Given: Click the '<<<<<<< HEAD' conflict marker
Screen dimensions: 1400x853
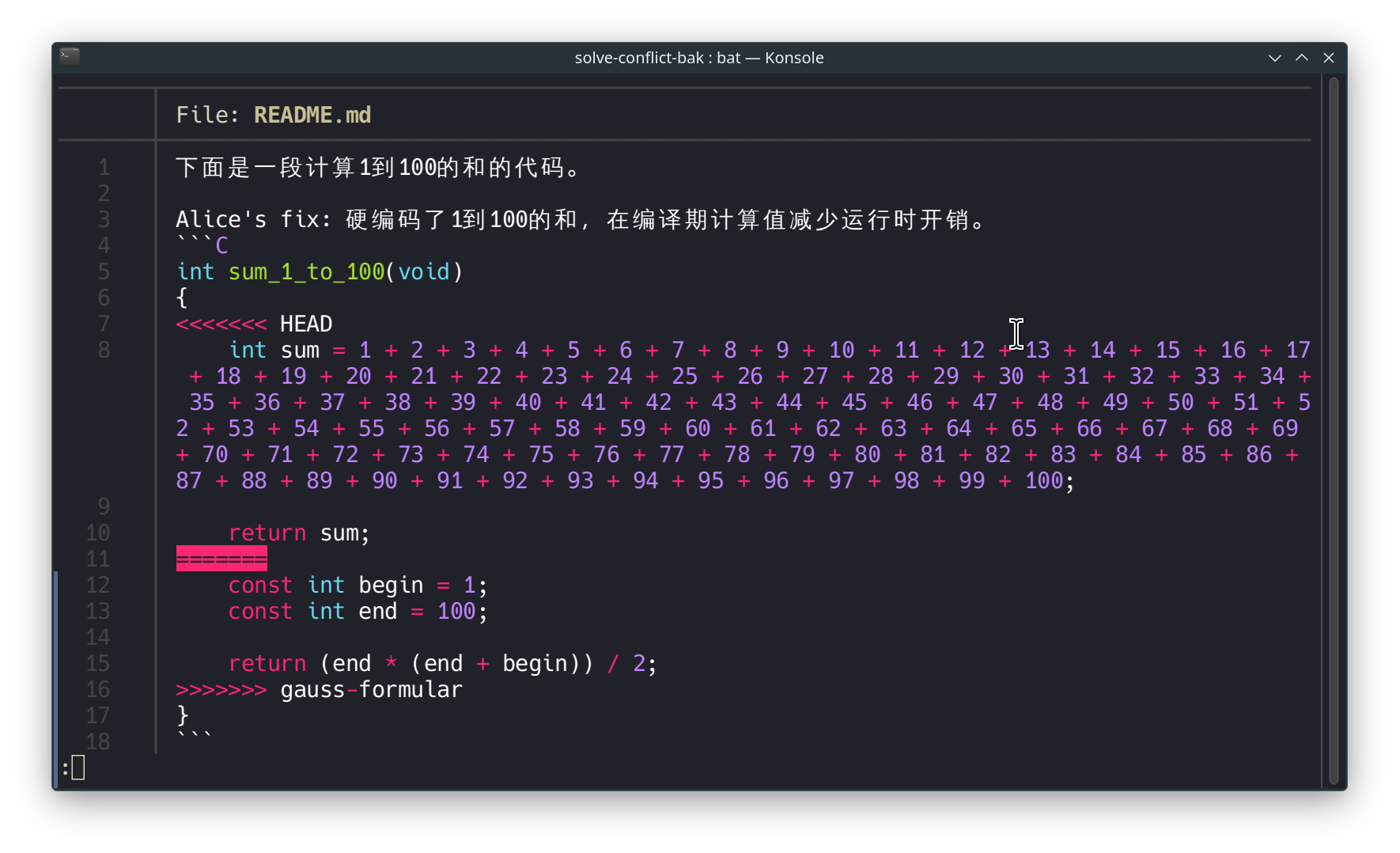Looking at the screenshot, I should 253,324.
